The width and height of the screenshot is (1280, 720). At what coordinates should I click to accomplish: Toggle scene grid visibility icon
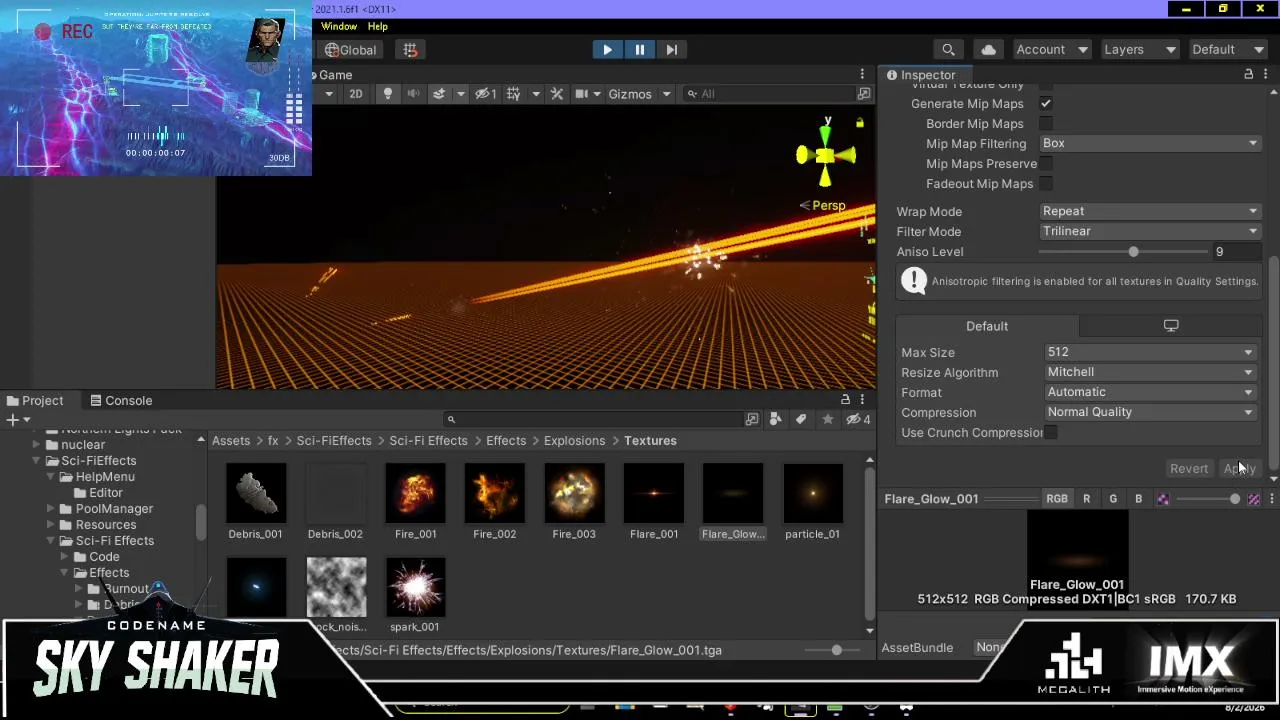(513, 94)
